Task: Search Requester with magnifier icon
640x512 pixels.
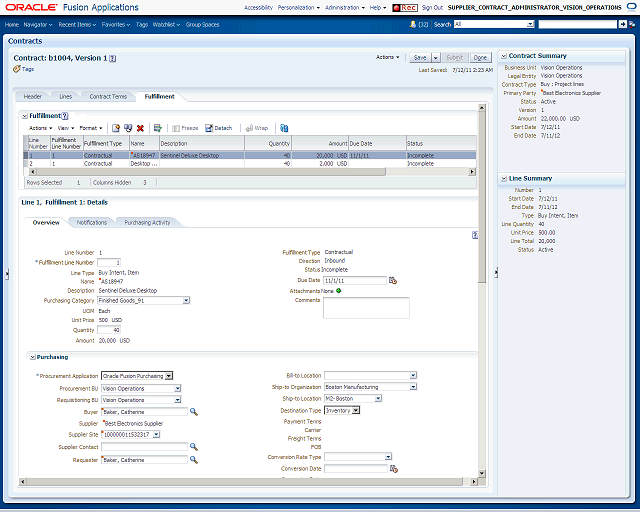Action: point(194,460)
